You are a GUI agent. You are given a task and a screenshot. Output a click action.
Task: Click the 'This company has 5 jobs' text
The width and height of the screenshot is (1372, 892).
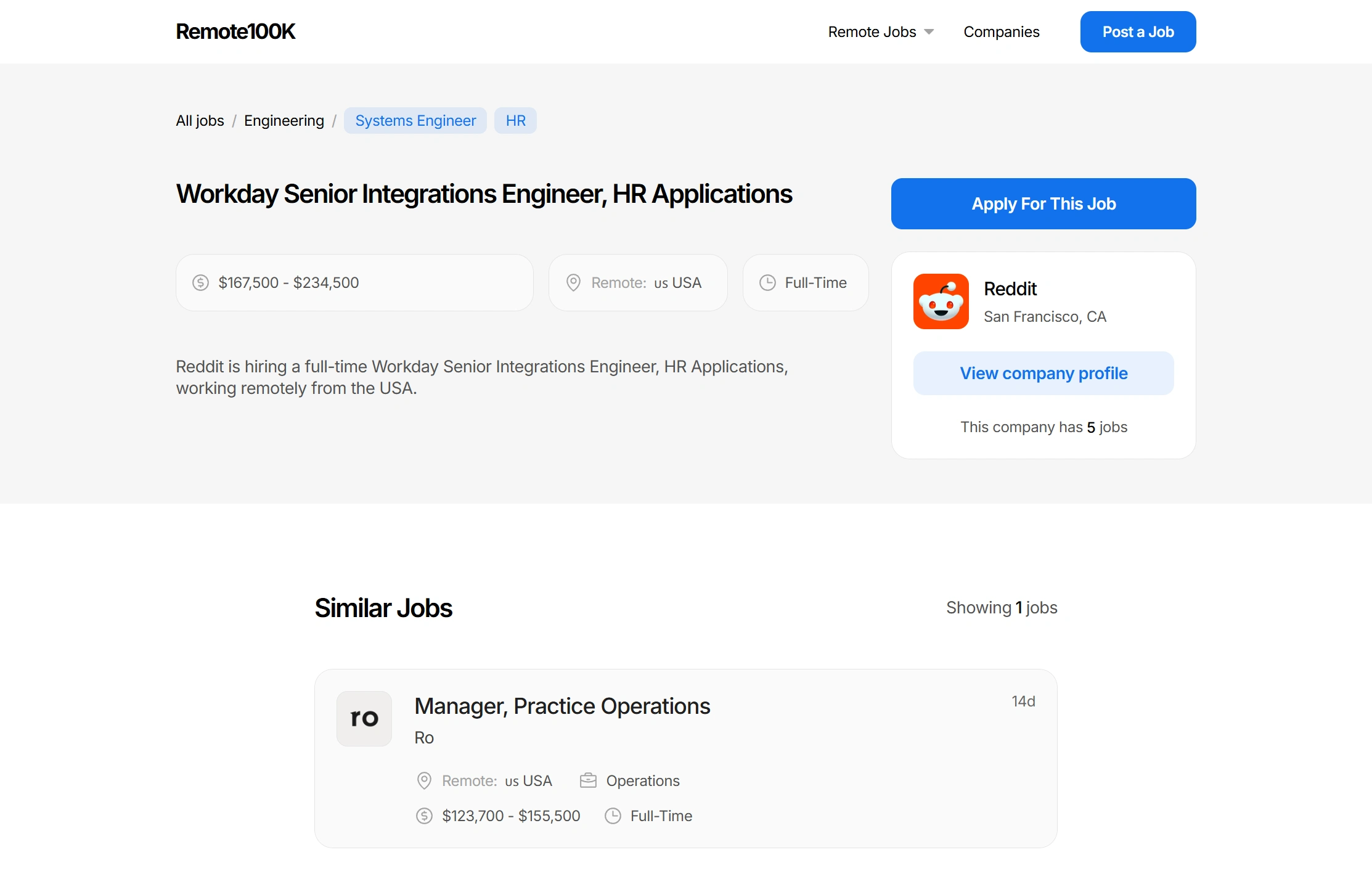click(1043, 427)
